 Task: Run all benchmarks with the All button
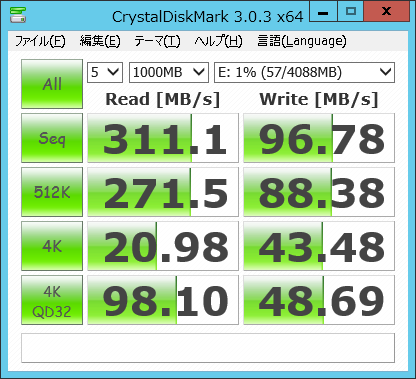point(52,84)
